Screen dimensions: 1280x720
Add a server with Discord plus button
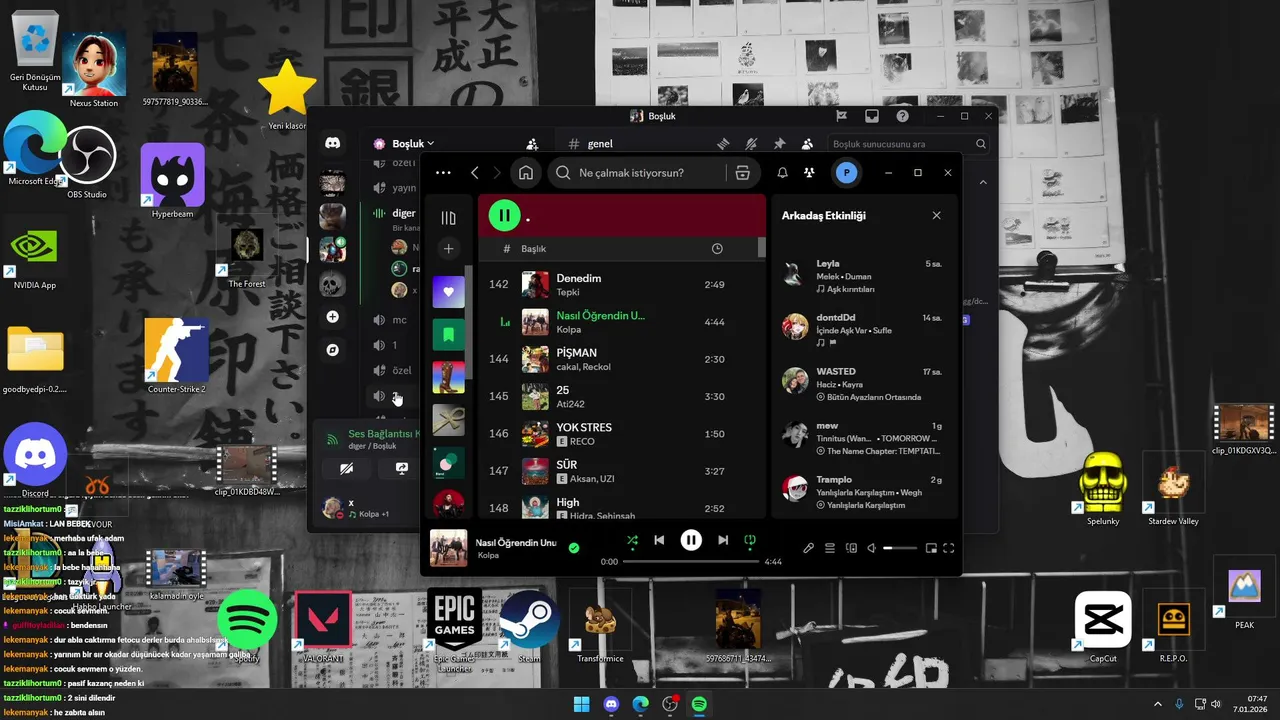(x=332, y=317)
